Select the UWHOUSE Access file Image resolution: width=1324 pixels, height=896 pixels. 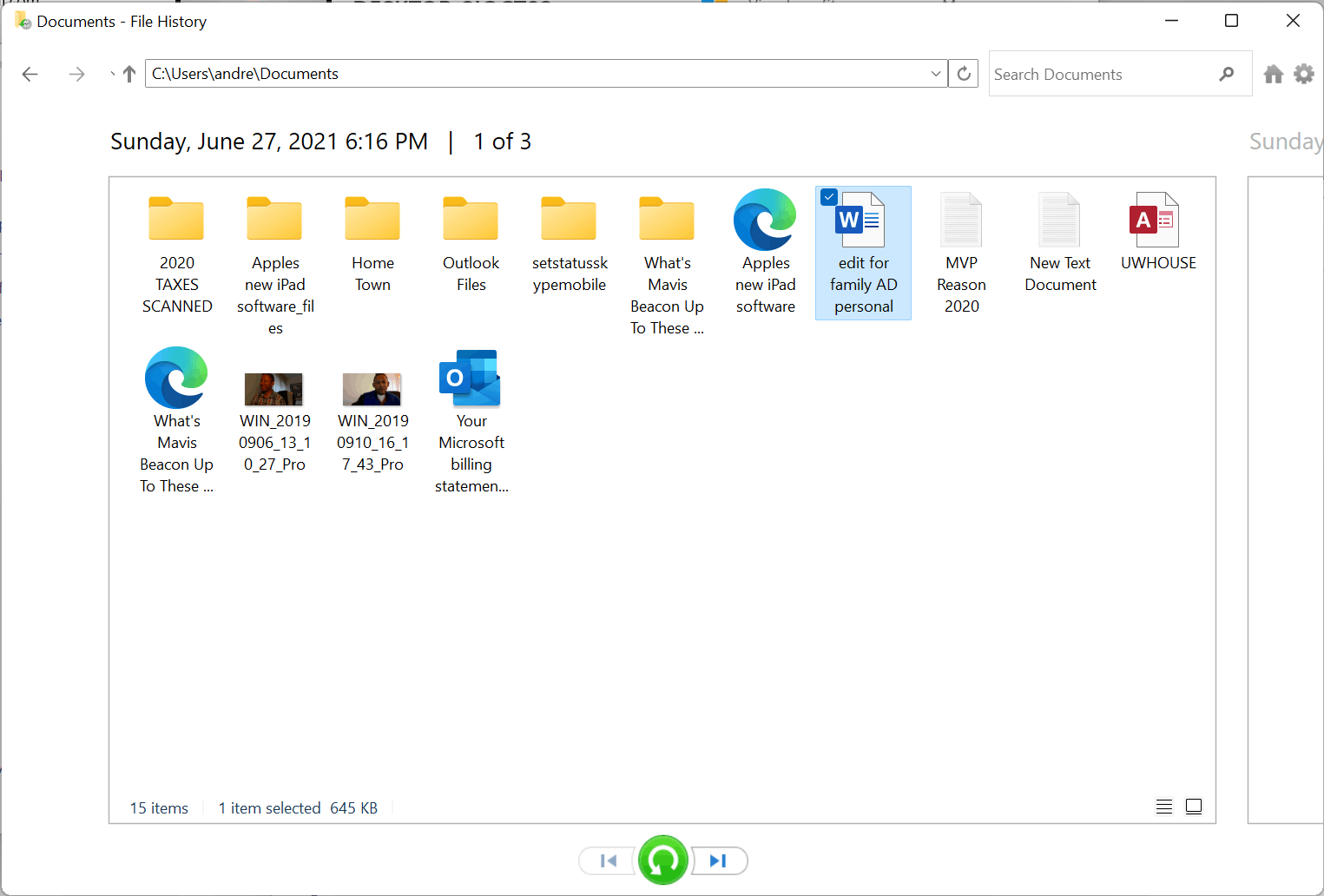pyautogui.click(x=1157, y=219)
